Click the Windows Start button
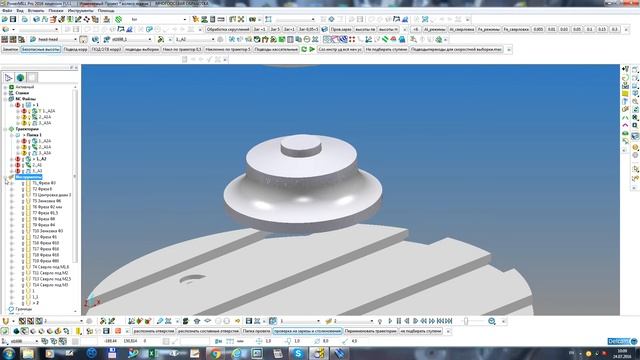The height and width of the screenshot is (360, 640). 8,353
